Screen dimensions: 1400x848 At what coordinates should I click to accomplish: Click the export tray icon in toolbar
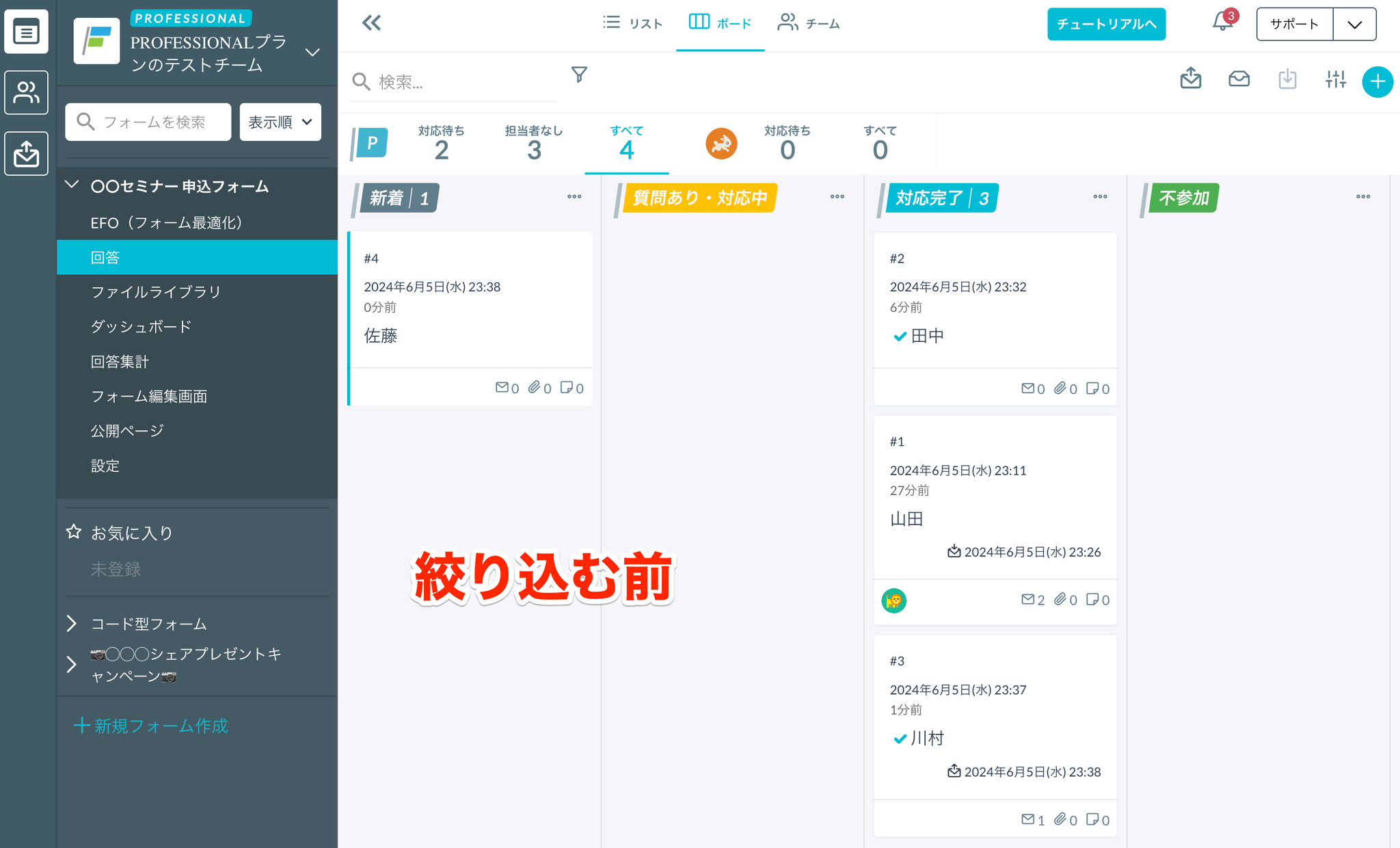(x=1190, y=79)
